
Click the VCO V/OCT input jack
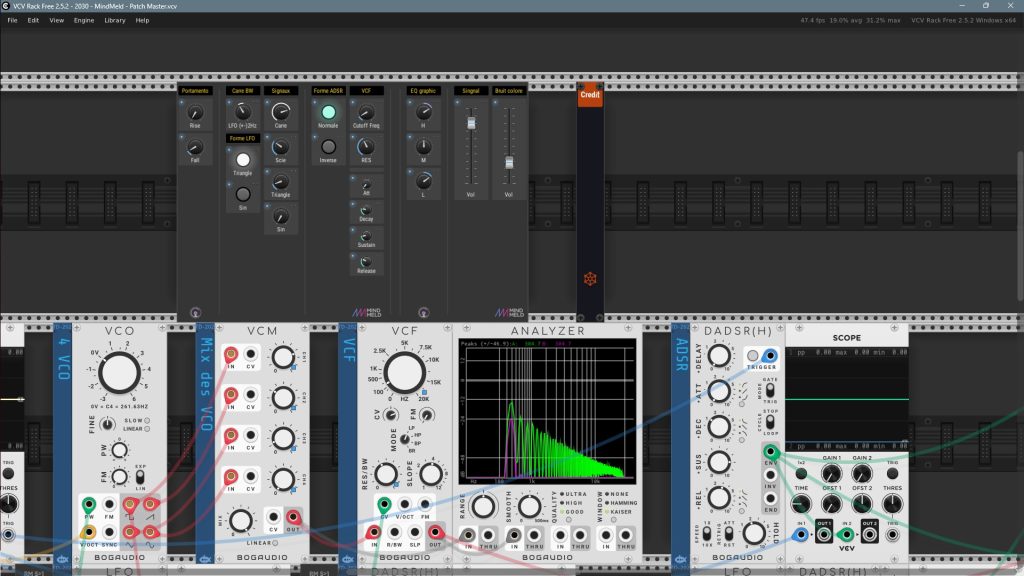89,532
